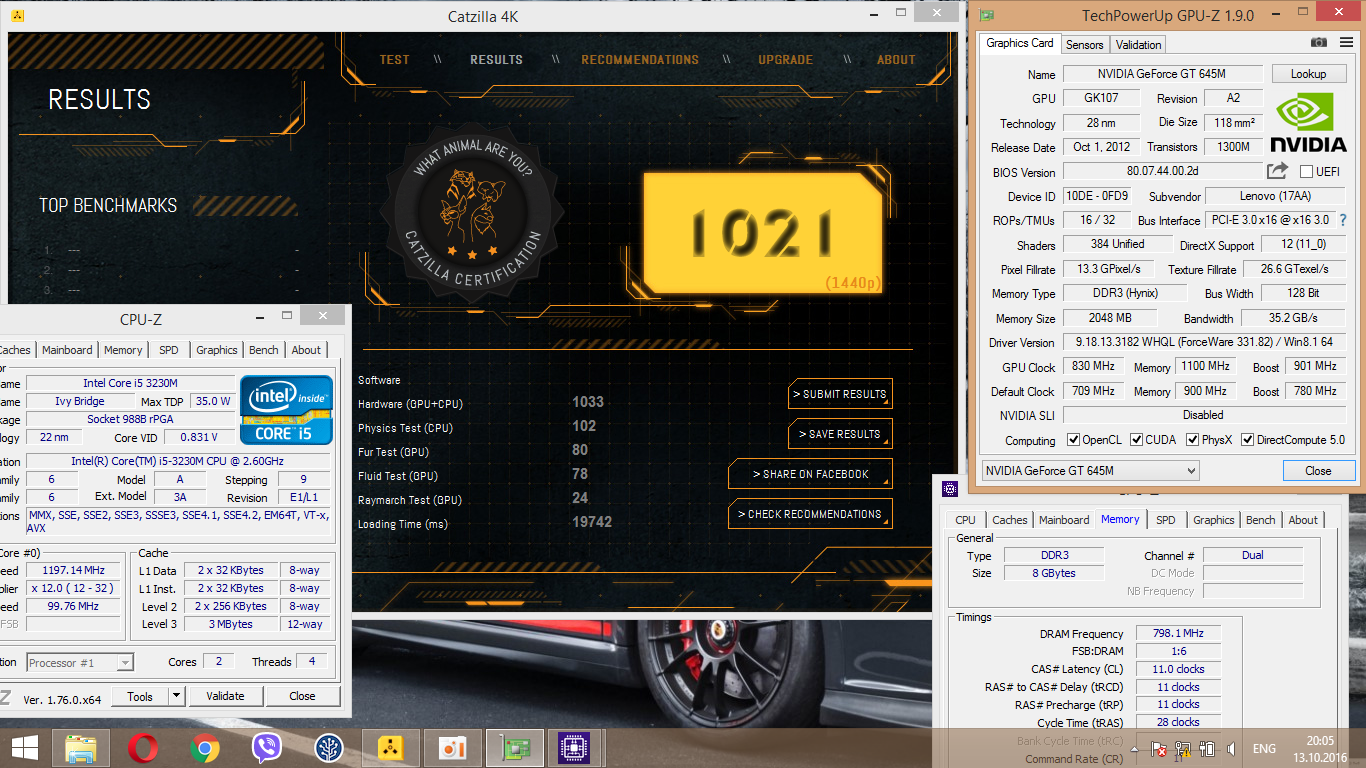Click CHECK RECOMMENDATIONS
Screen dimensions: 1366x768
[810, 514]
